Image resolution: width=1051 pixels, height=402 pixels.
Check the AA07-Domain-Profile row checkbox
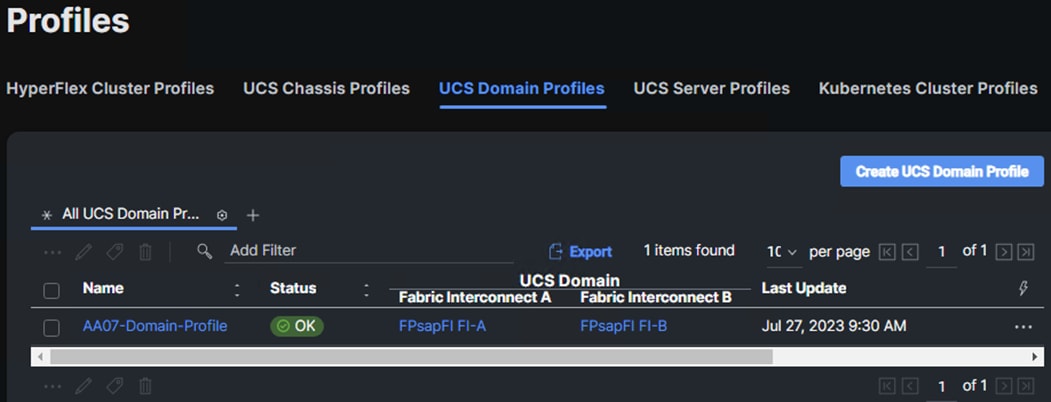tap(52, 328)
